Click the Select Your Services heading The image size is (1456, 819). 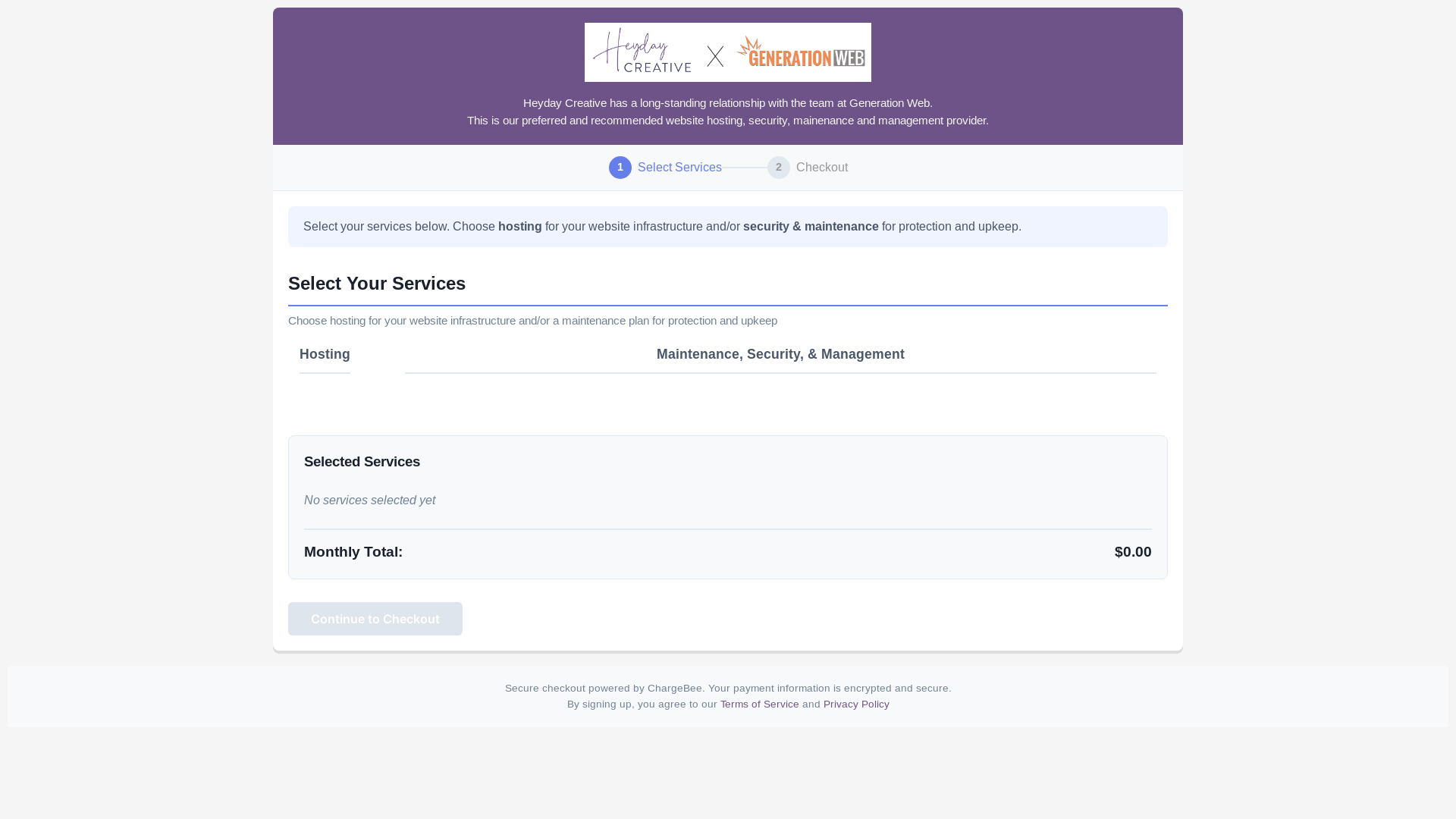(x=377, y=284)
